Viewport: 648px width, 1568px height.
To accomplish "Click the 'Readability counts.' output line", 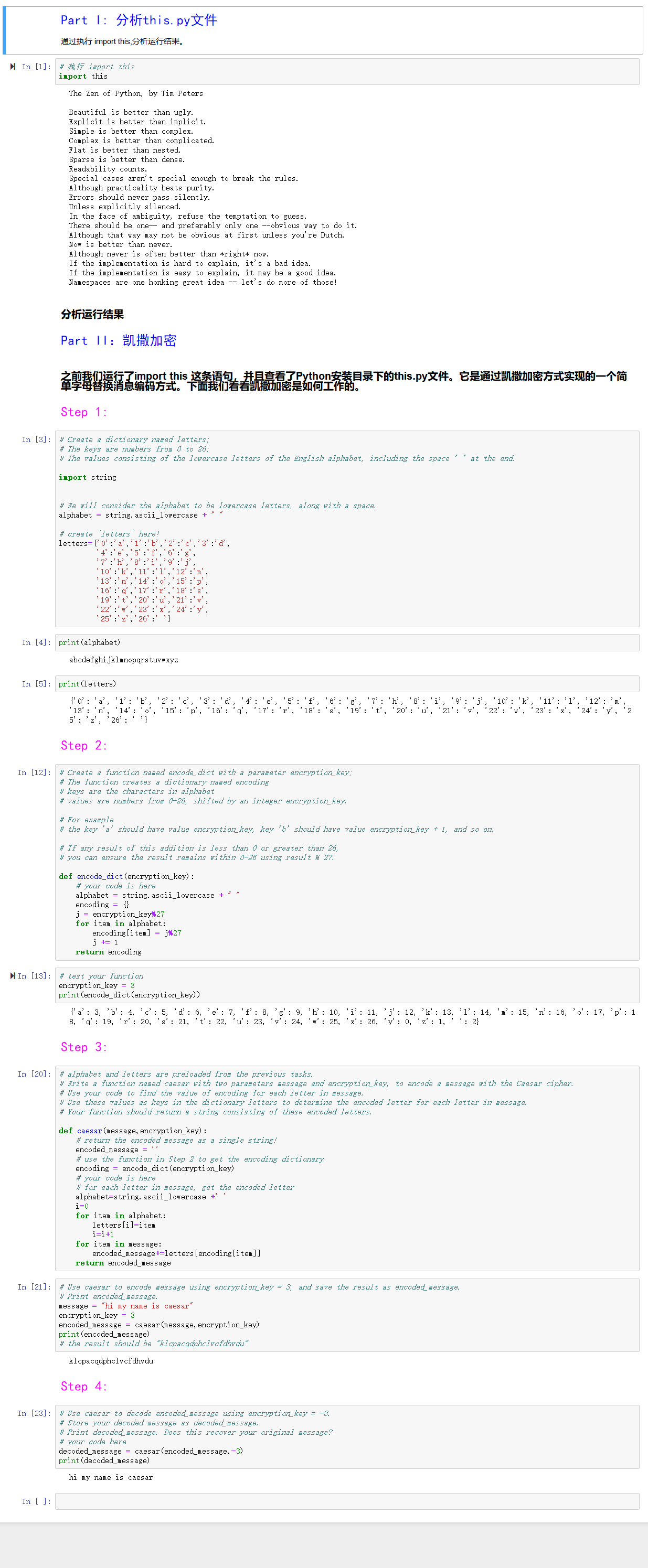I will coord(108,169).
